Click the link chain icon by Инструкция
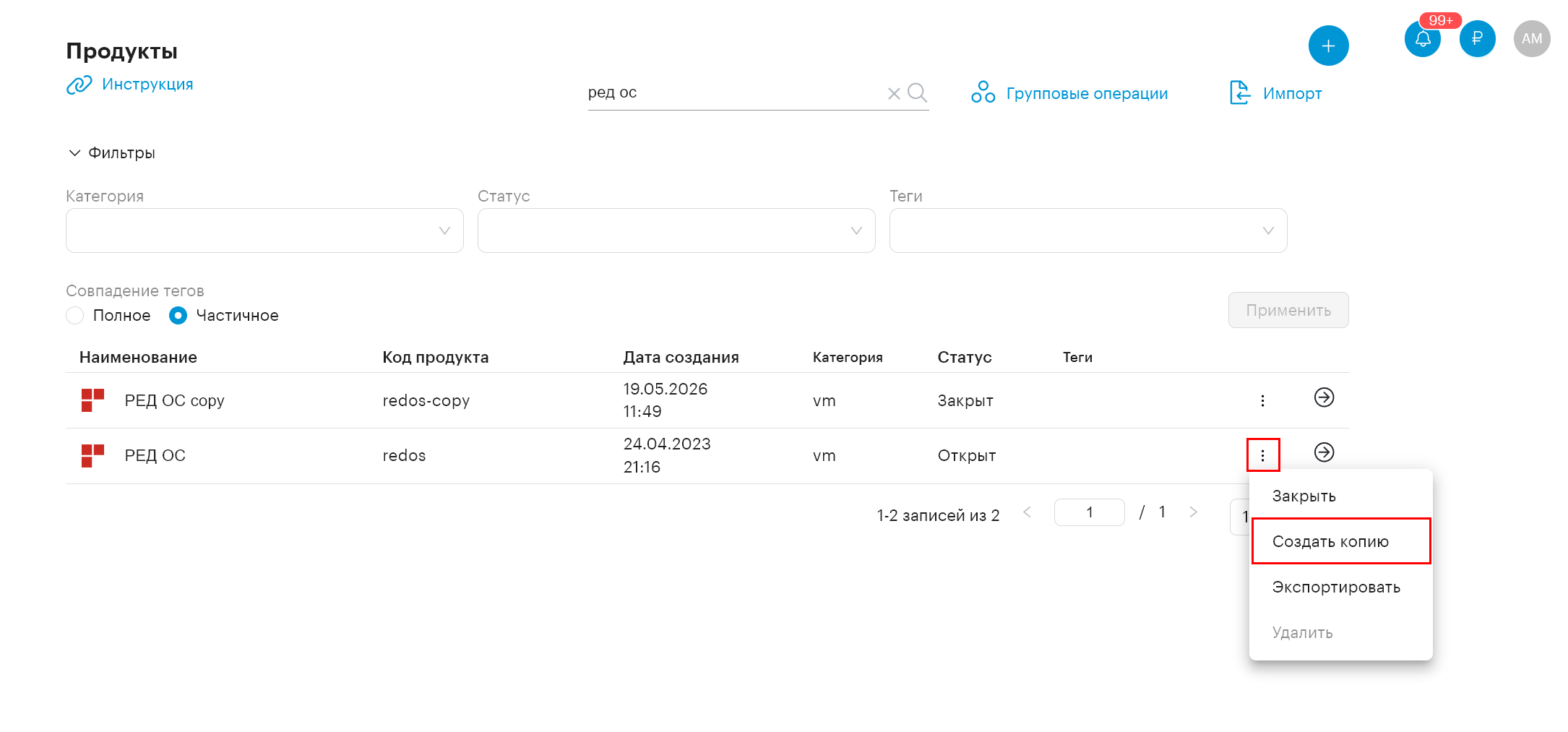Viewport: 1568px width, 732px height. 79,85
